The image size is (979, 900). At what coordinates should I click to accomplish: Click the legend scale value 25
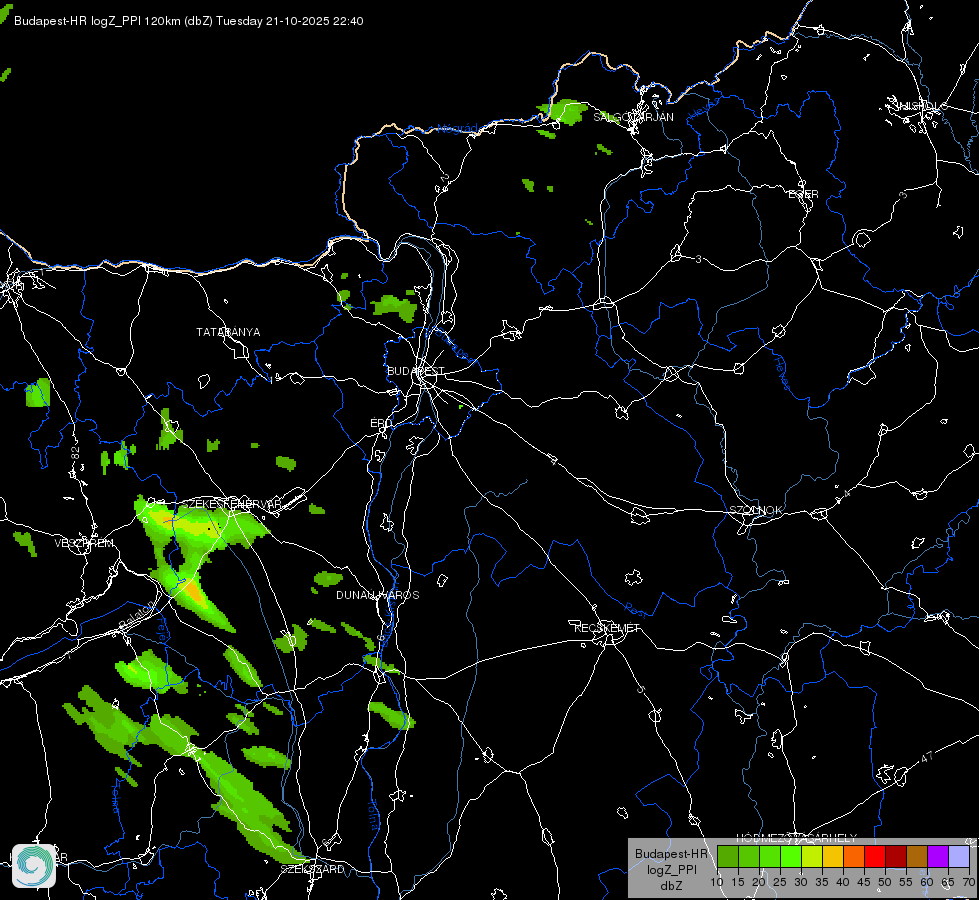click(780, 883)
